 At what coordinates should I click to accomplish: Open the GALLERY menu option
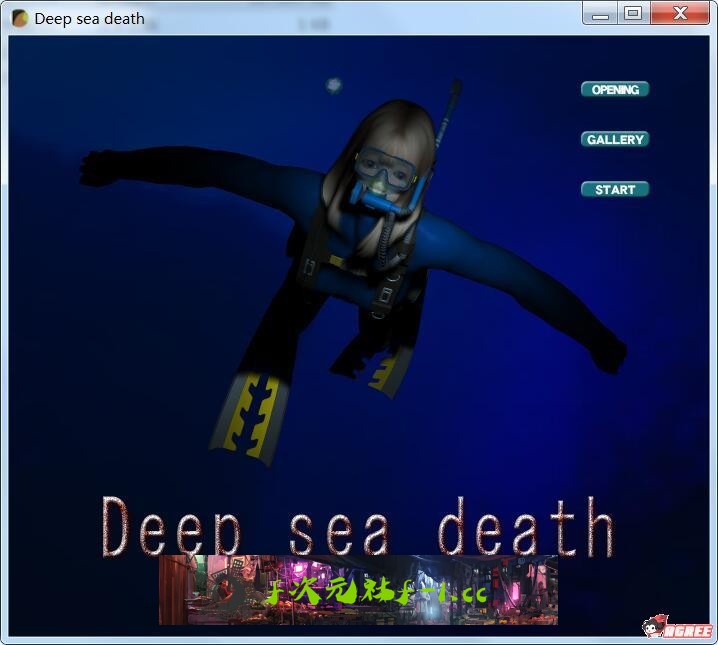[615, 140]
